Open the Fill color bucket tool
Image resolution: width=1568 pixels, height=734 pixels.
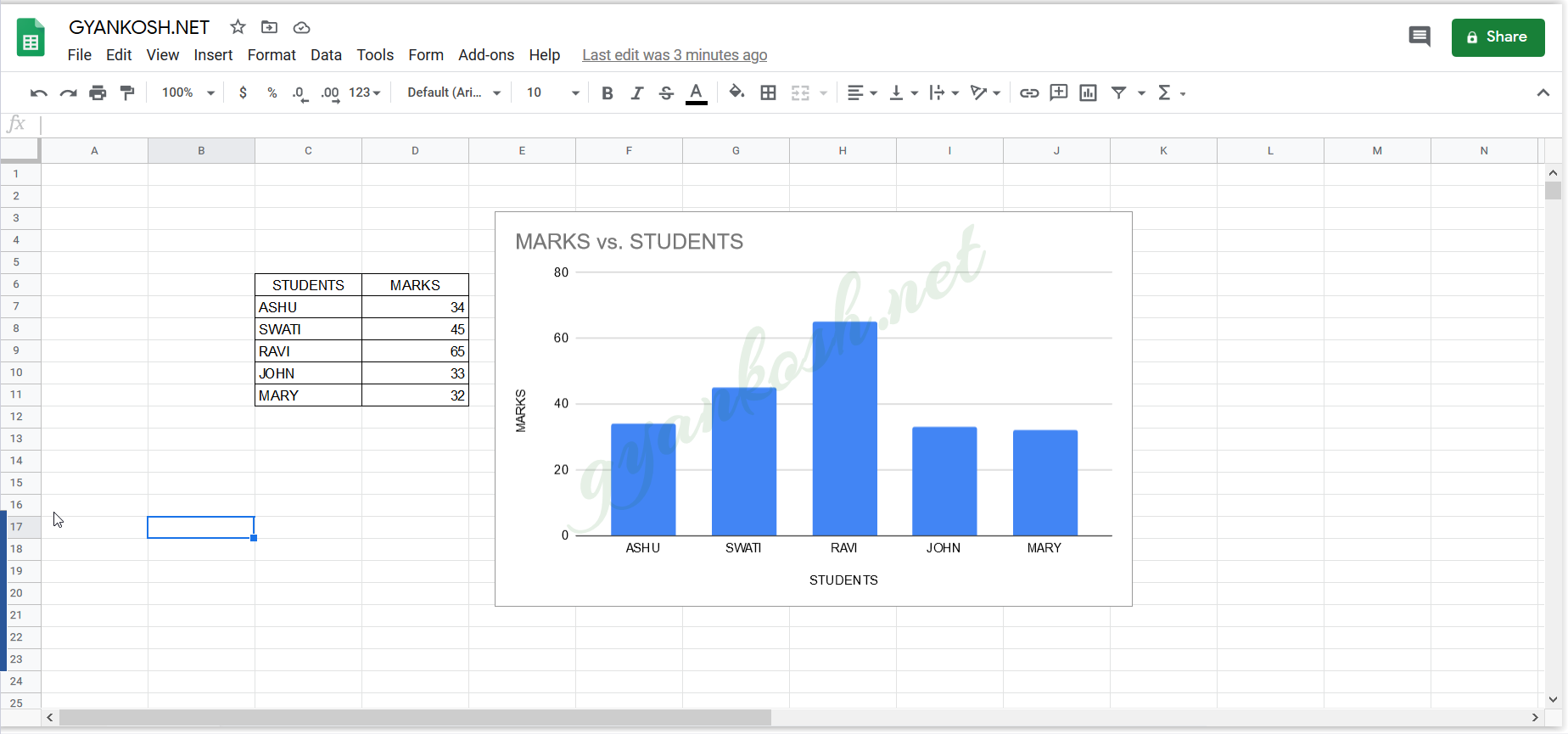coord(736,92)
